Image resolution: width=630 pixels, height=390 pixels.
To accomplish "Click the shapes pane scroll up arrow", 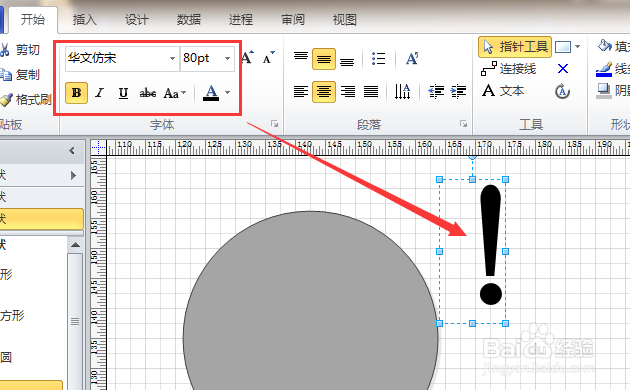I will coord(75,245).
